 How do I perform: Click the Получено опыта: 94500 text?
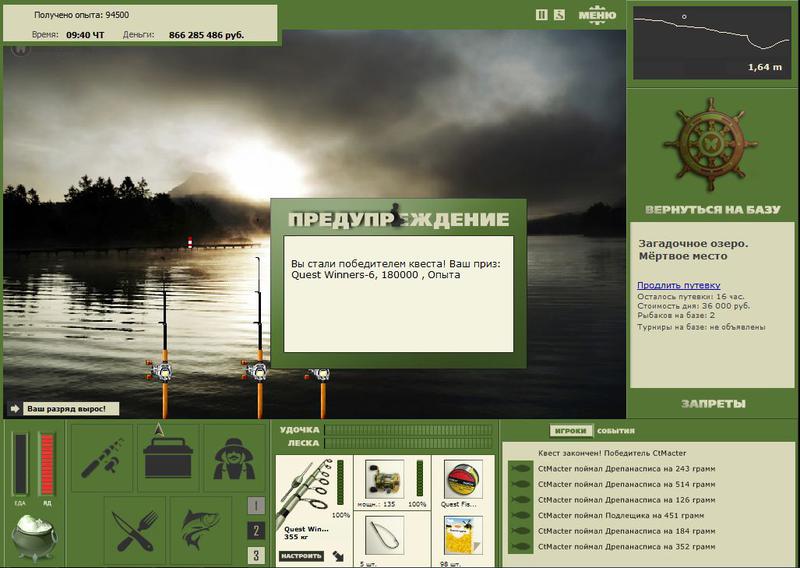(x=81, y=15)
